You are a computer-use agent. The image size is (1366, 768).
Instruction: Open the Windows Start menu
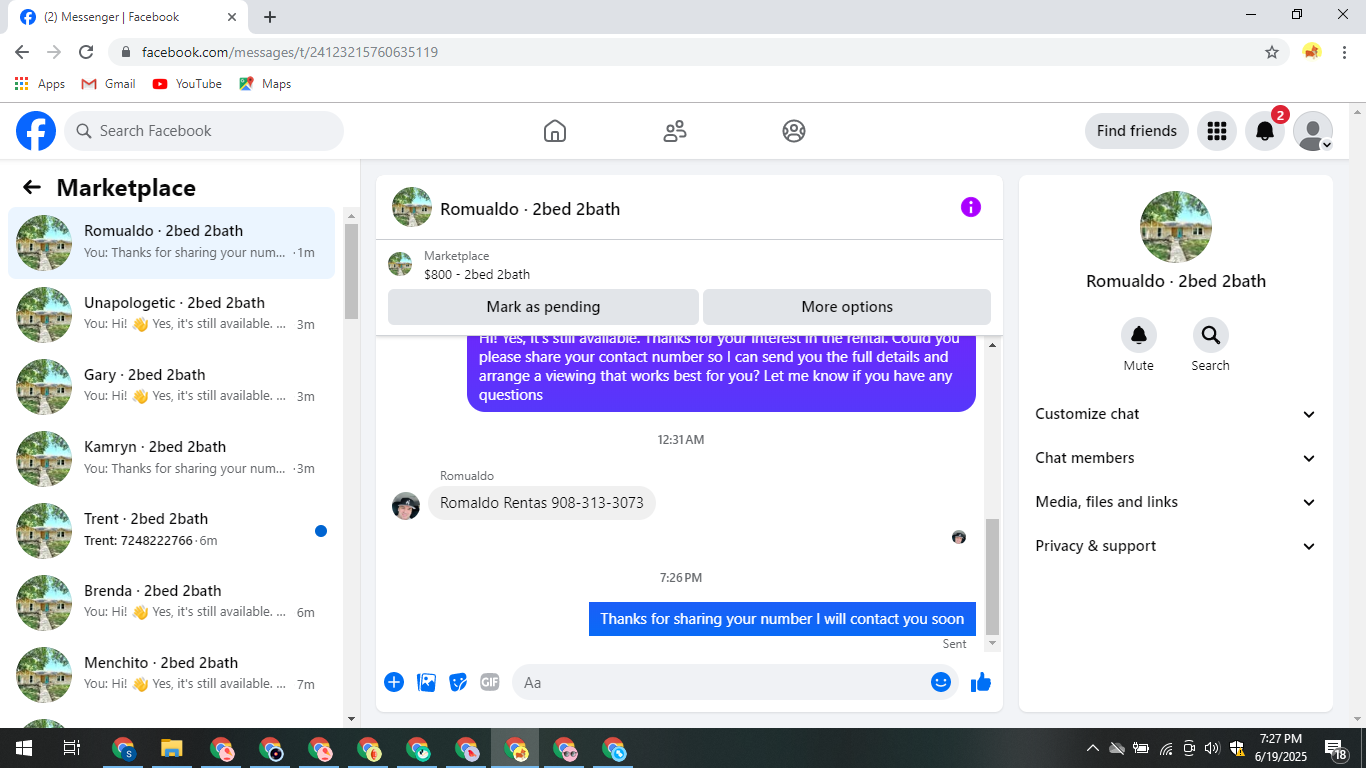coord(24,748)
